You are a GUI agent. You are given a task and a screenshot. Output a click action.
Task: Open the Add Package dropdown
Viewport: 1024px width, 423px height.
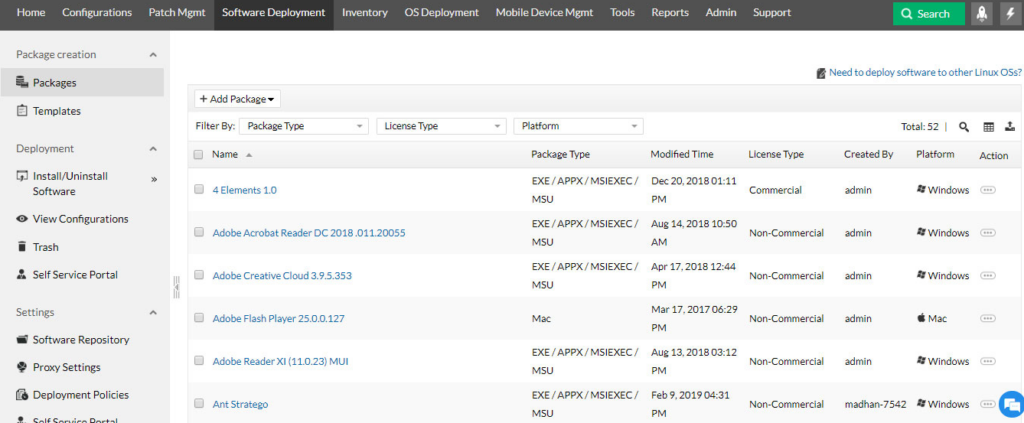tap(237, 99)
